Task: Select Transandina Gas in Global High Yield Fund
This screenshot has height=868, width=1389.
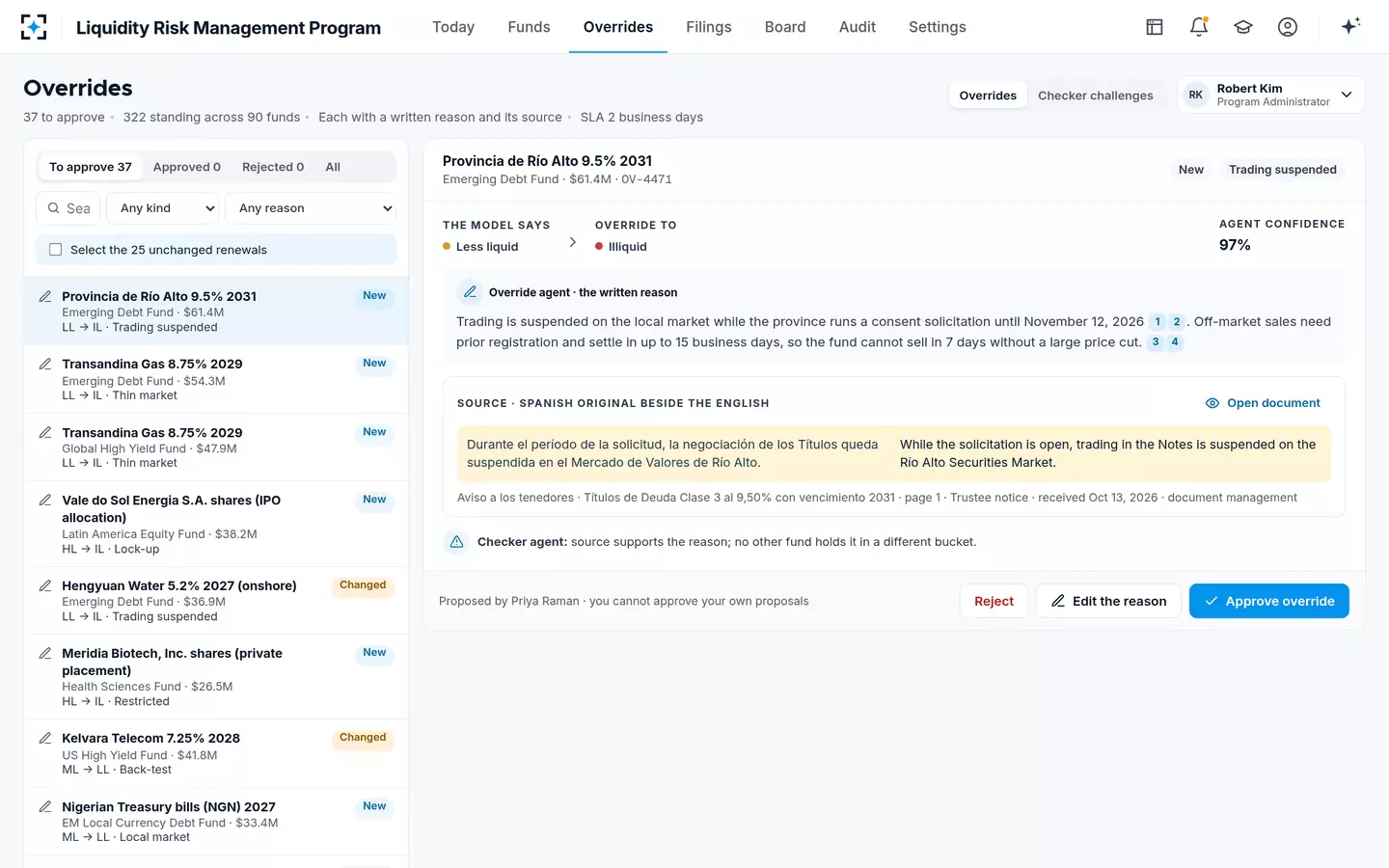Action: tap(216, 448)
